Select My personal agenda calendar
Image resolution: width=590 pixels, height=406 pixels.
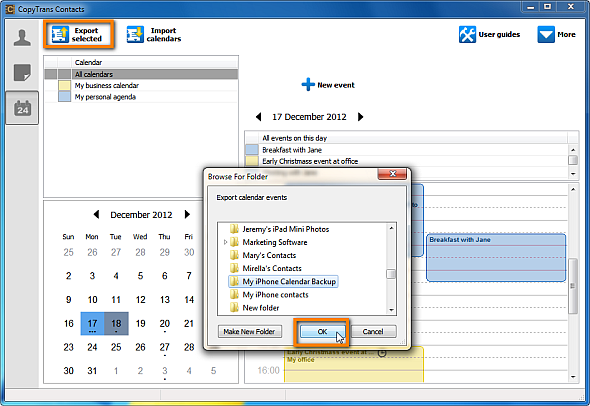coord(141,97)
